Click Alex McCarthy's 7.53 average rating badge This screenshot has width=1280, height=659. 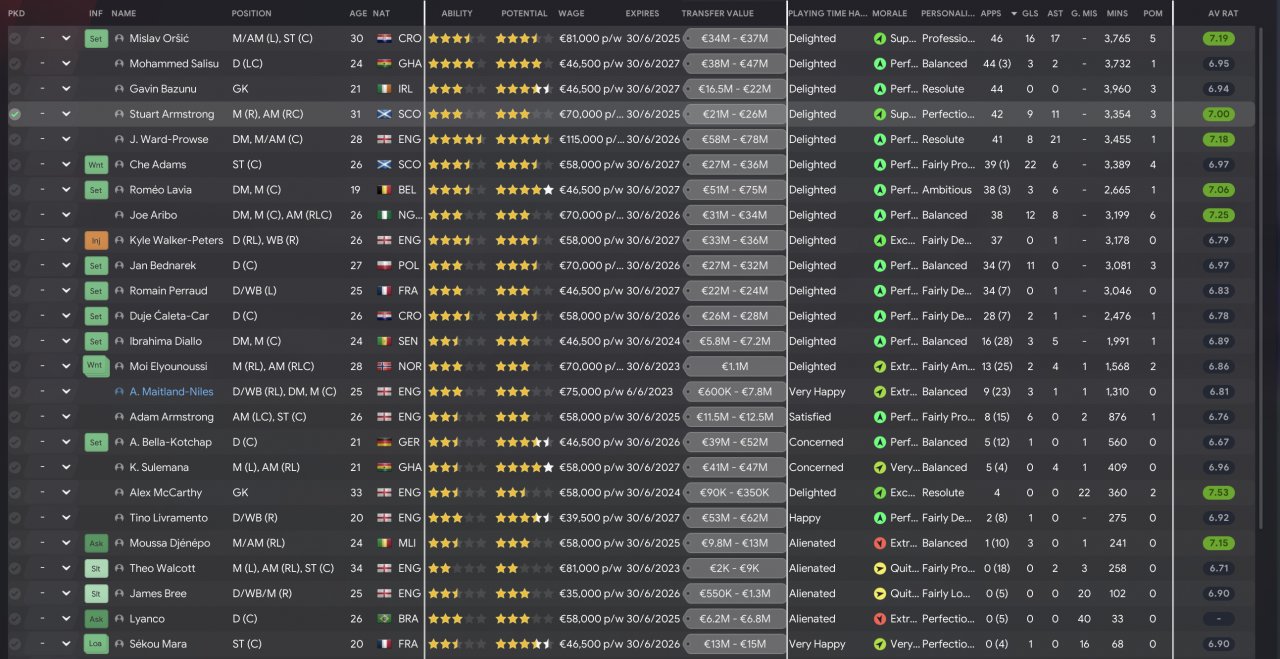point(1218,493)
